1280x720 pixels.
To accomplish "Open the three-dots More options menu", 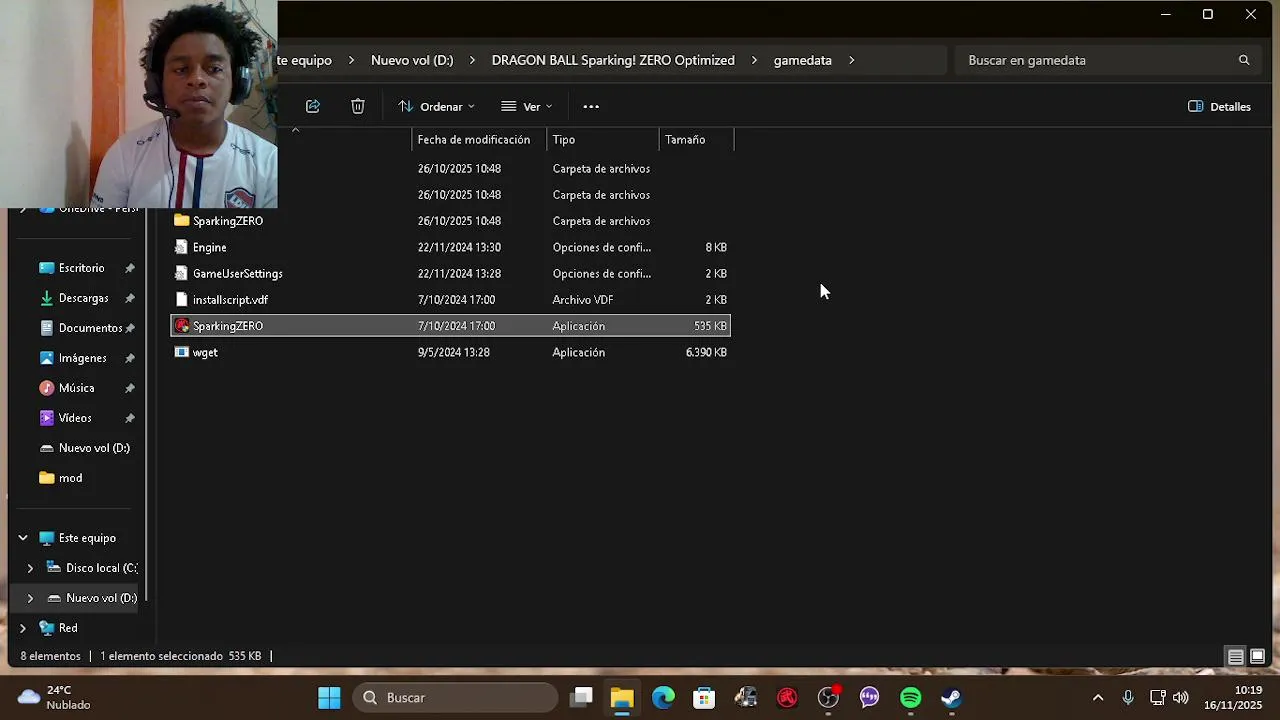I will (x=591, y=106).
